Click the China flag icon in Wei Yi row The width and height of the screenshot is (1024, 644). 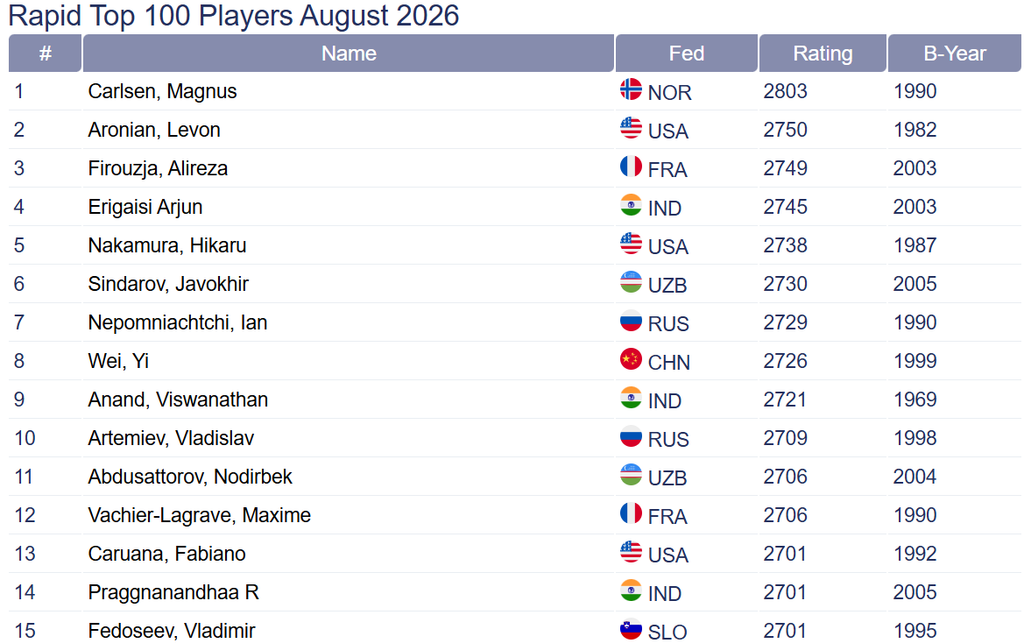coord(631,359)
